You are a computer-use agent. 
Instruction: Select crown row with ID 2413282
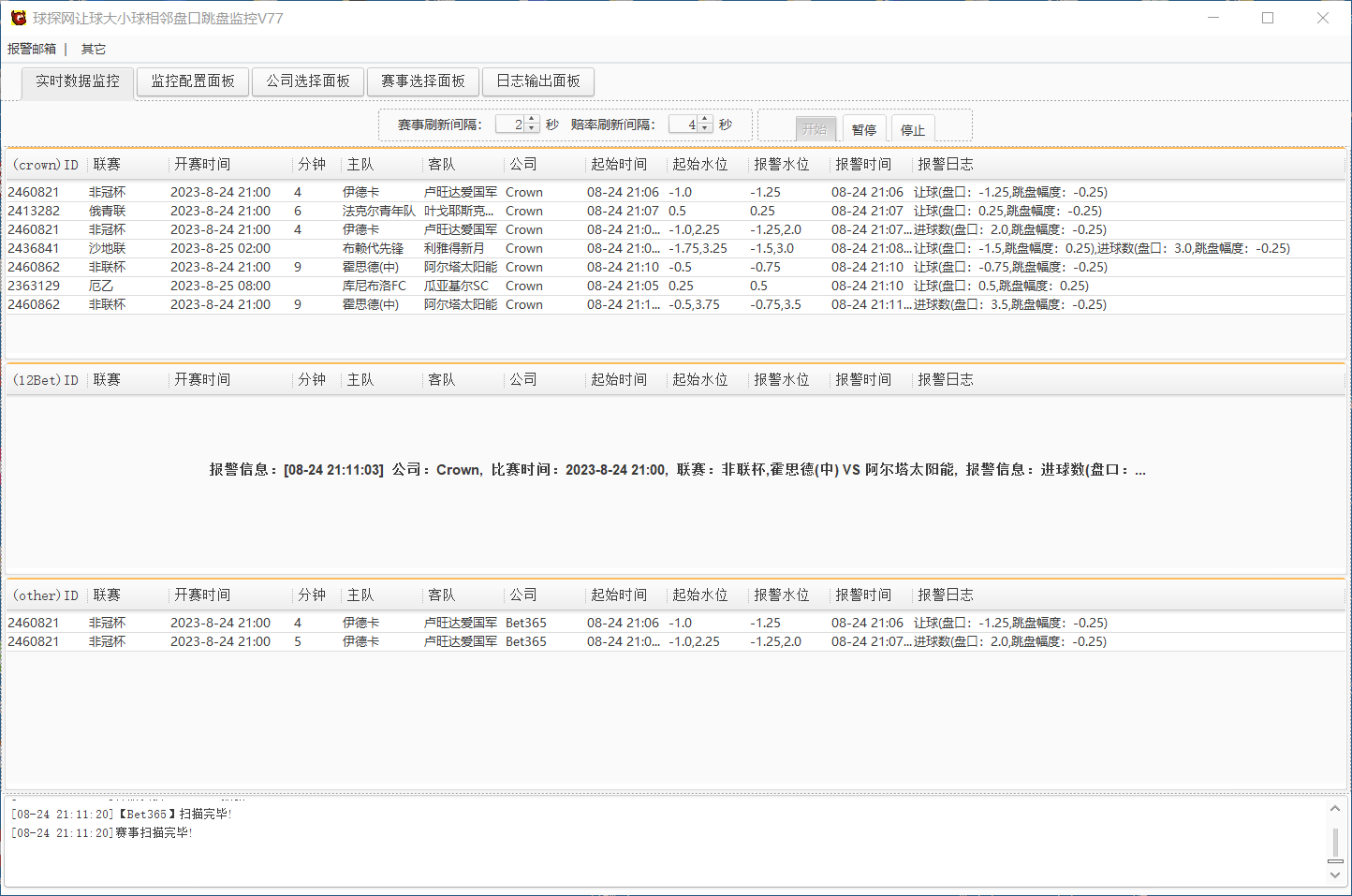click(x=675, y=211)
